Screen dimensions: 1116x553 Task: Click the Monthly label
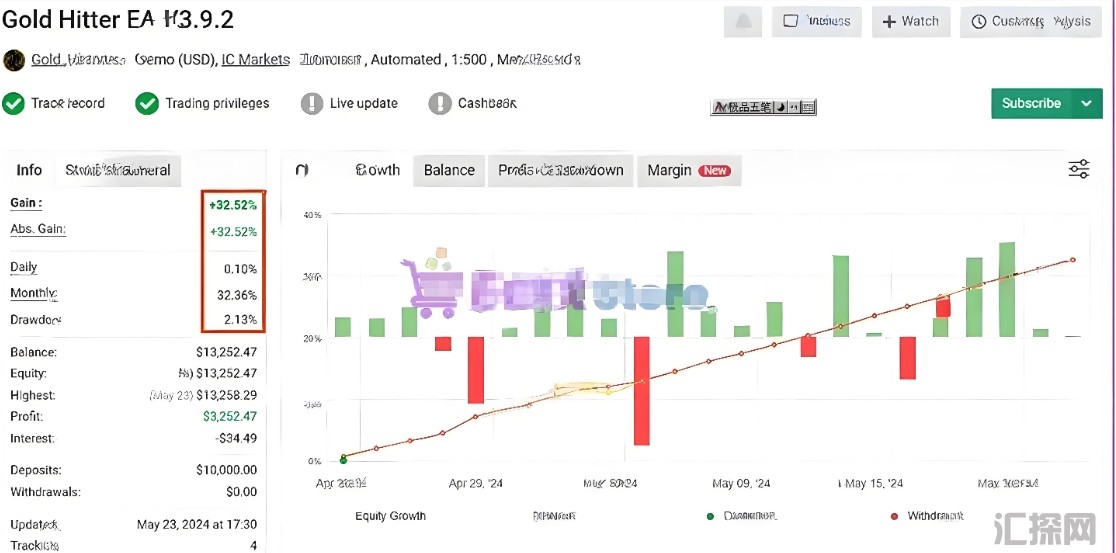pos(33,293)
